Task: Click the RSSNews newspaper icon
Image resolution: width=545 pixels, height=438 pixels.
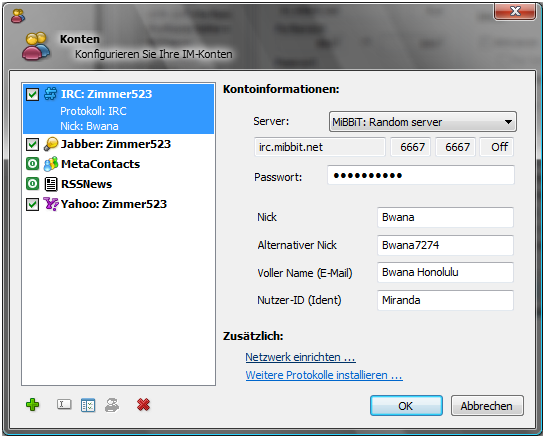Action: [x=51, y=184]
